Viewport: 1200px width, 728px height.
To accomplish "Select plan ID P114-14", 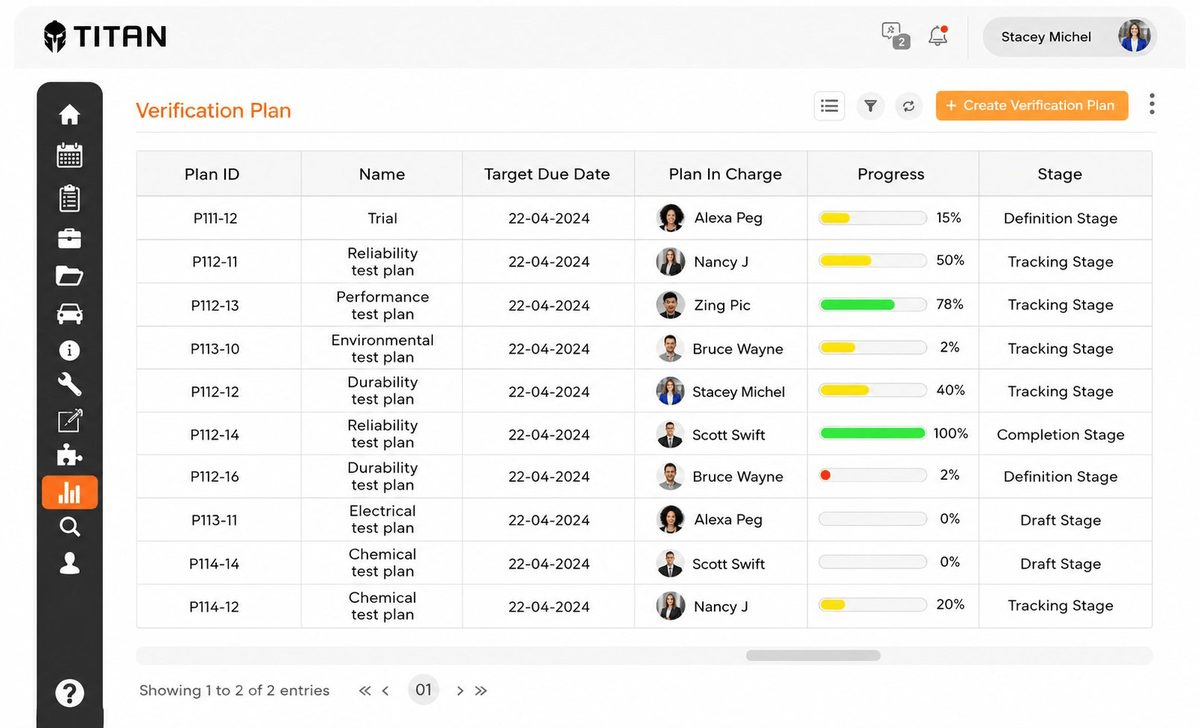I will [215, 564].
